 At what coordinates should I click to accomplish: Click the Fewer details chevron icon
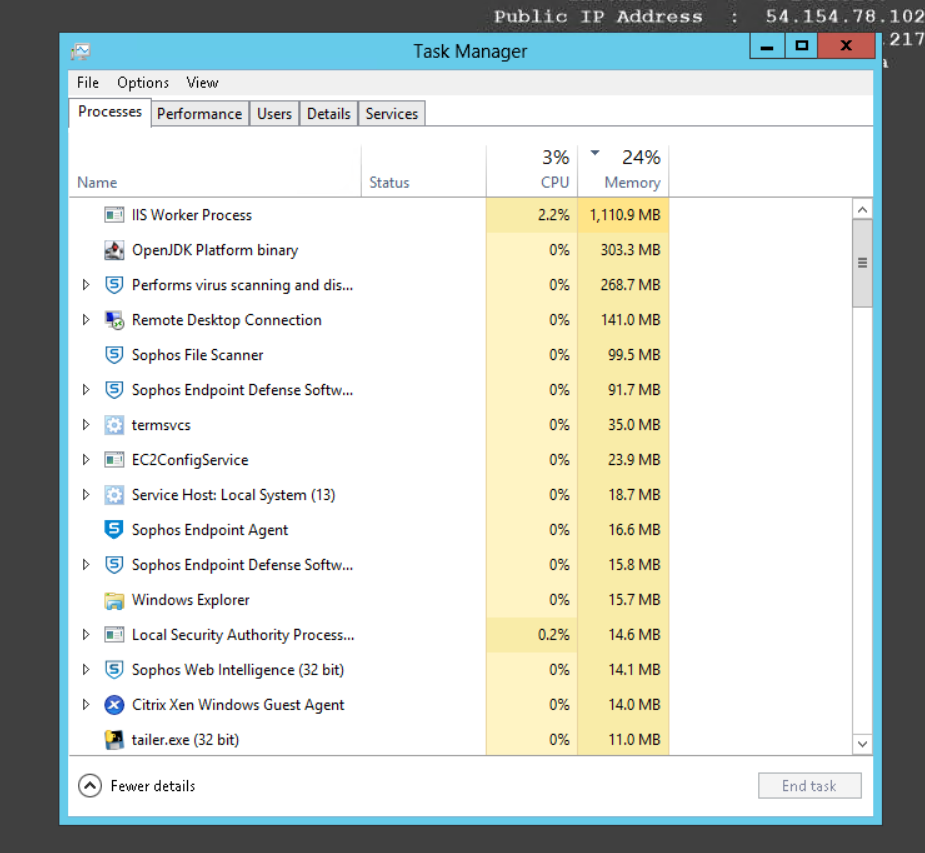click(x=90, y=786)
